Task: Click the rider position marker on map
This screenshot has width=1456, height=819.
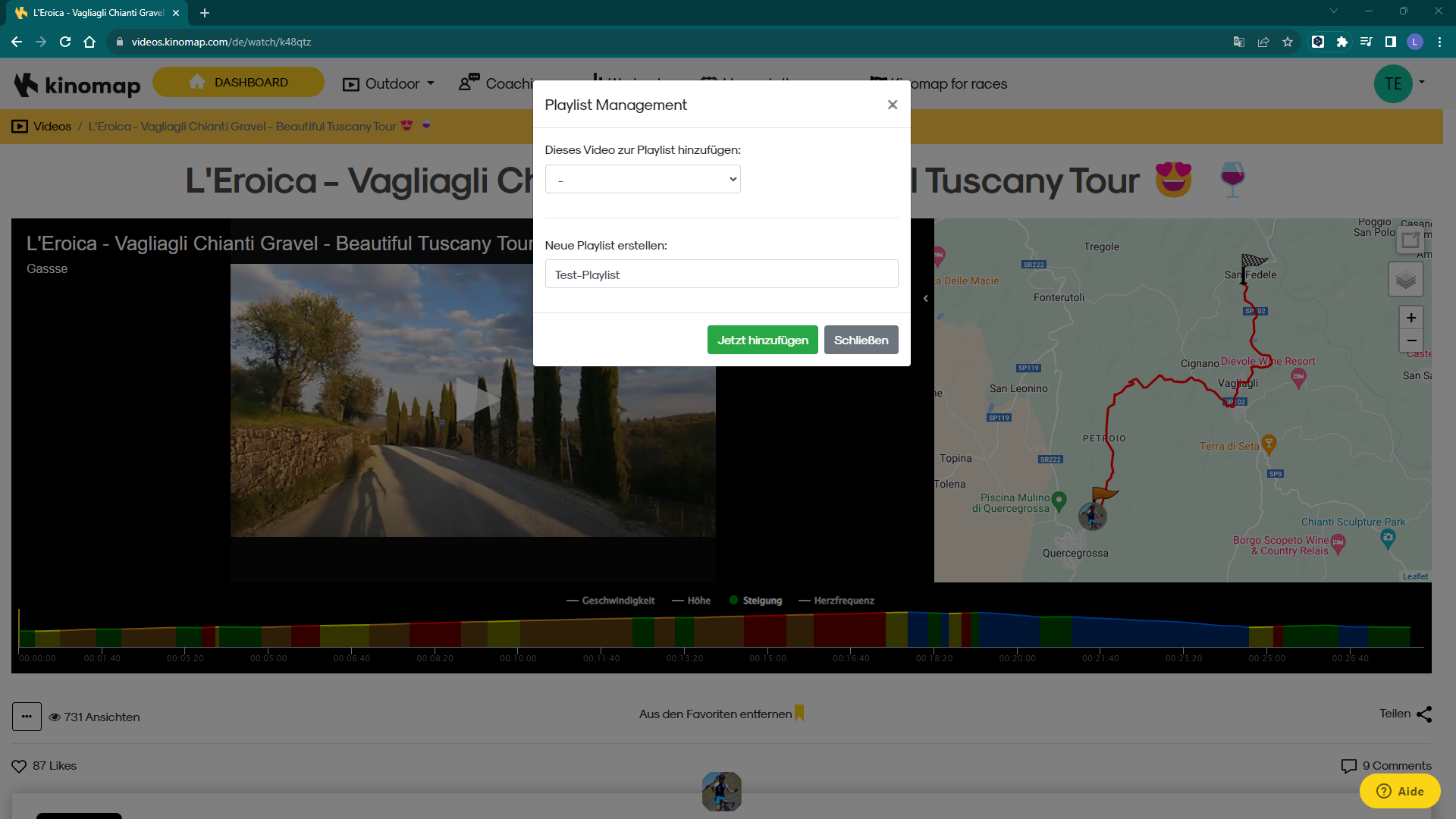Action: (1093, 516)
